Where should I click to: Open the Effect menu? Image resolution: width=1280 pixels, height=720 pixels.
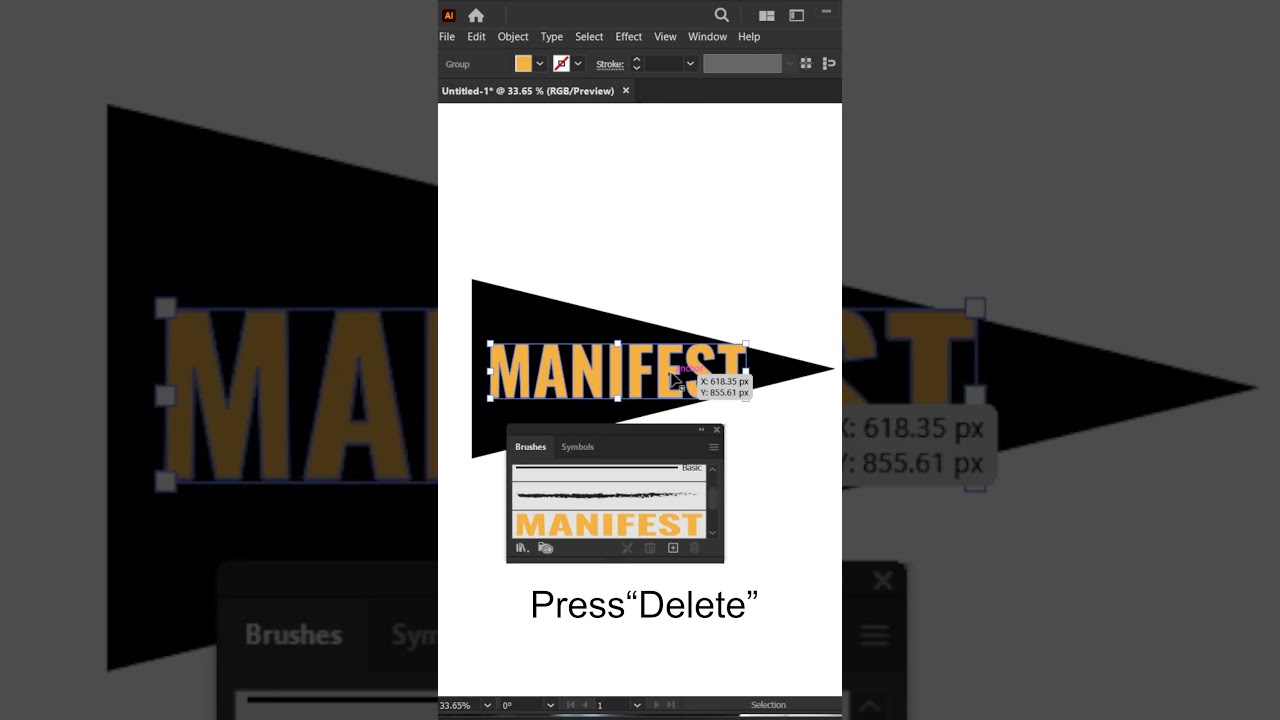click(x=629, y=37)
